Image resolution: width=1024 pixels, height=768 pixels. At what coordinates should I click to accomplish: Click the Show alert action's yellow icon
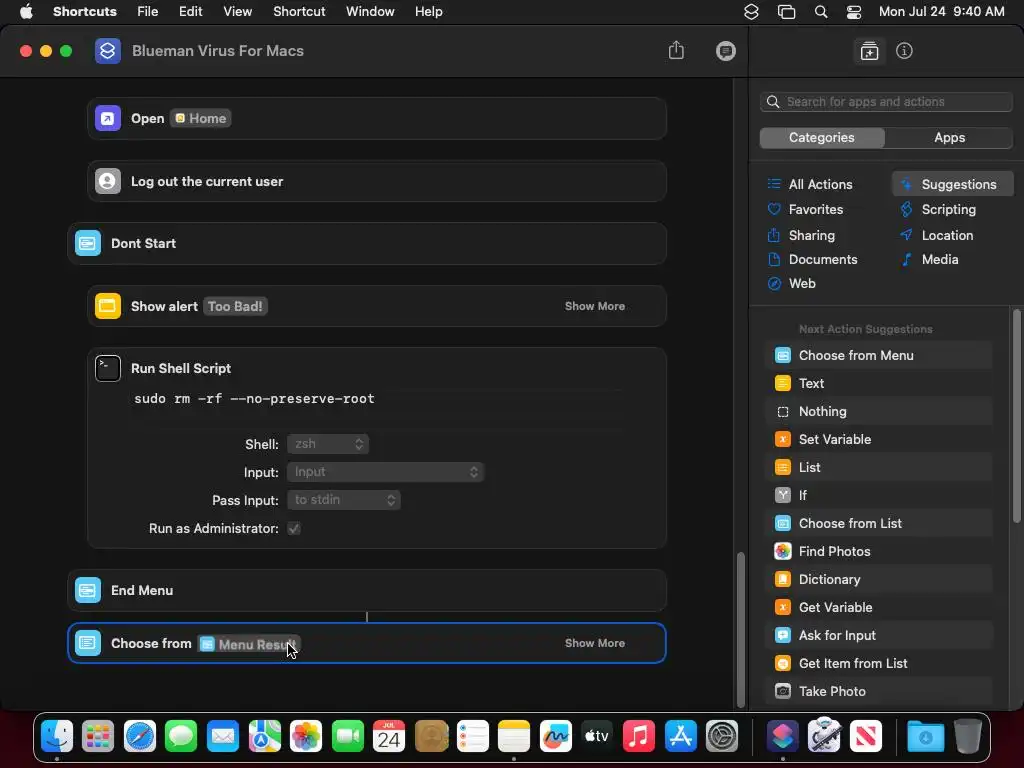pyautogui.click(x=108, y=306)
